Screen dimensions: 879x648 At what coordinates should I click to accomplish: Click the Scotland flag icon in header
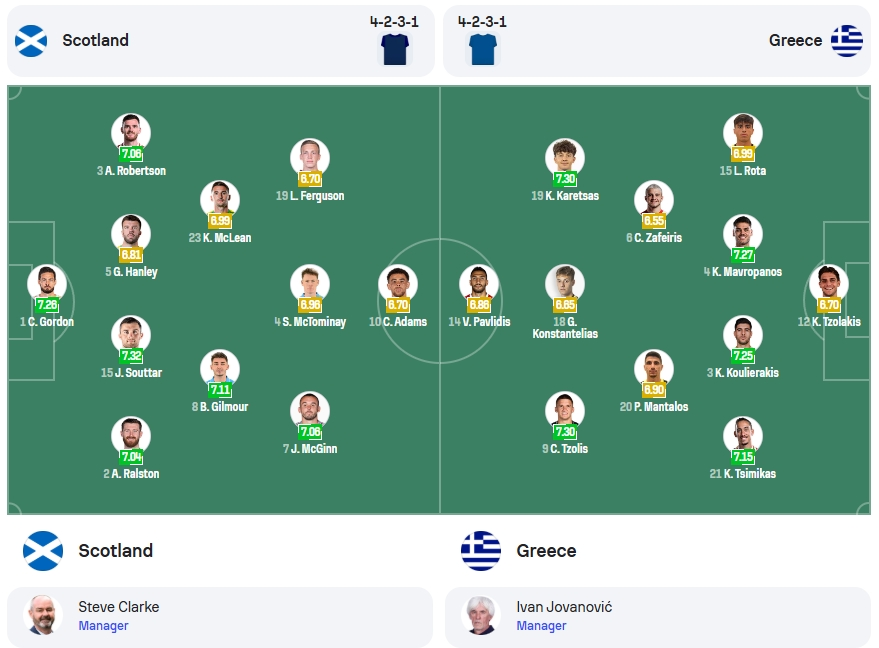(x=31, y=41)
